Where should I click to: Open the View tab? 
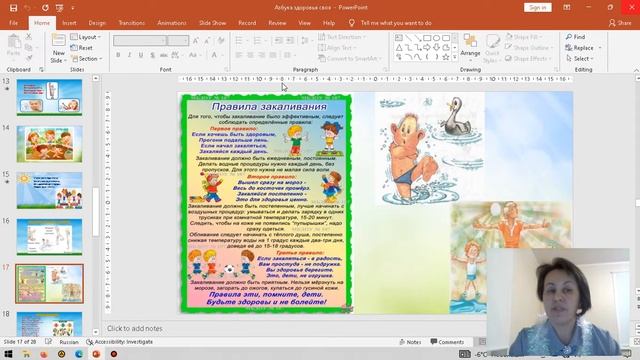tap(304, 23)
